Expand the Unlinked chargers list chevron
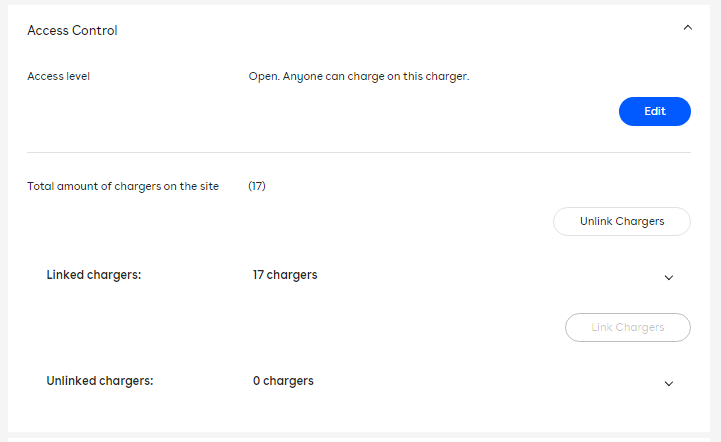 pyautogui.click(x=669, y=383)
